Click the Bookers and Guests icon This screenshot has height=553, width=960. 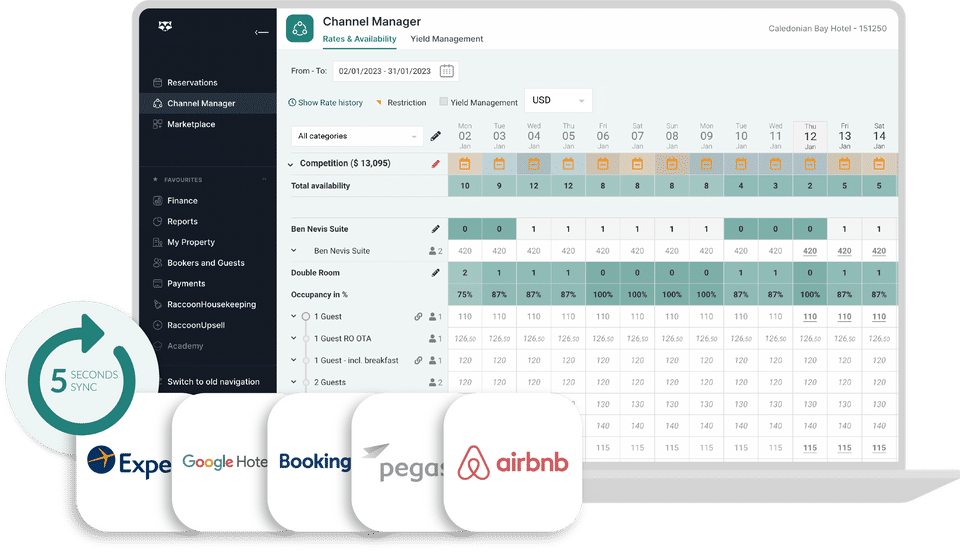point(157,263)
